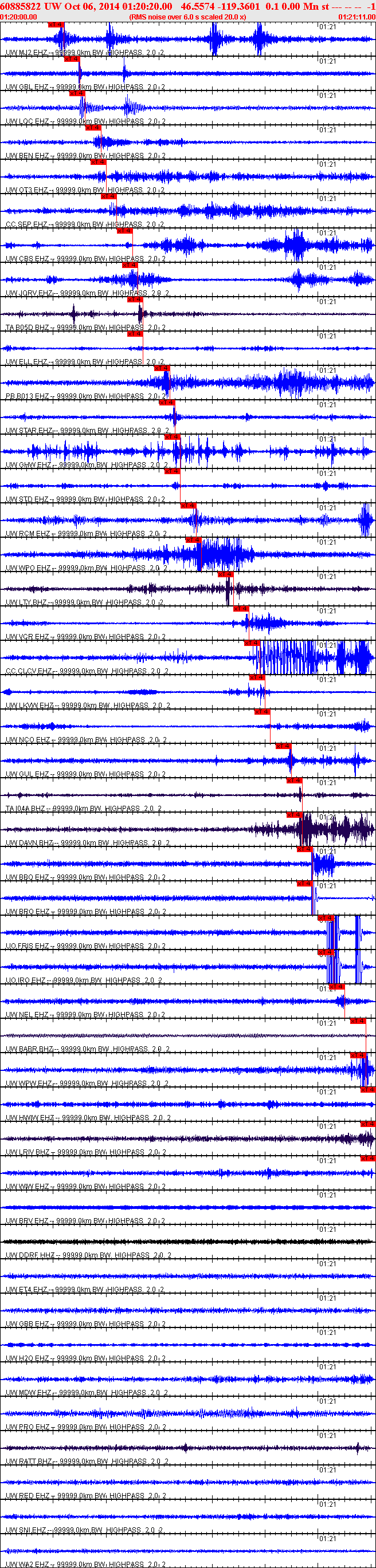This screenshot has height=1568, width=376.
Task: Select the 'UW STD EHZ' station label
Action: [27, 500]
